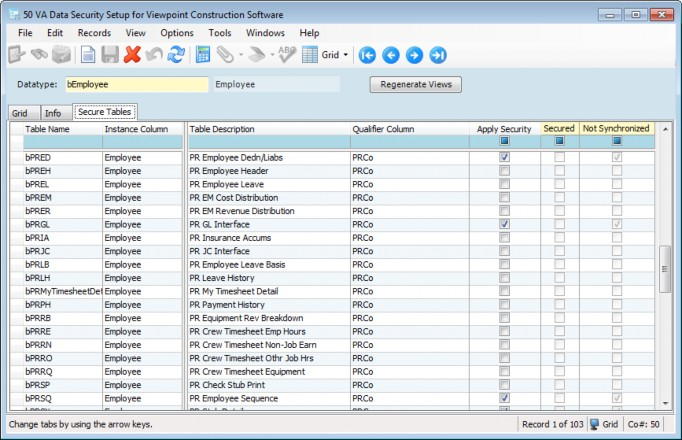Image resolution: width=682 pixels, height=440 pixels.
Task: Delete the record with the red X icon
Action: tap(132, 55)
